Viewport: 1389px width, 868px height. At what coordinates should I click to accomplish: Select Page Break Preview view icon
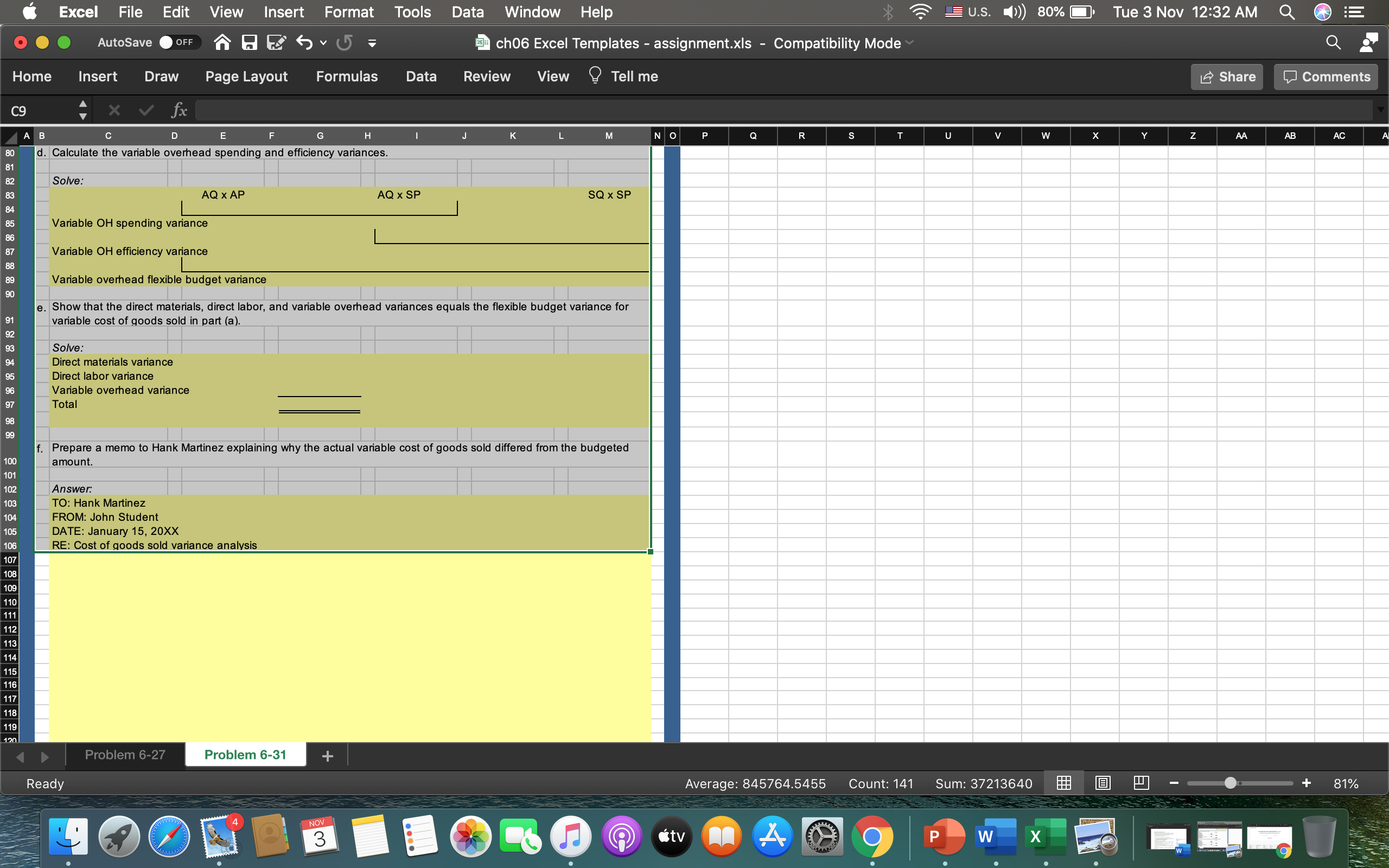click(1141, 783)
